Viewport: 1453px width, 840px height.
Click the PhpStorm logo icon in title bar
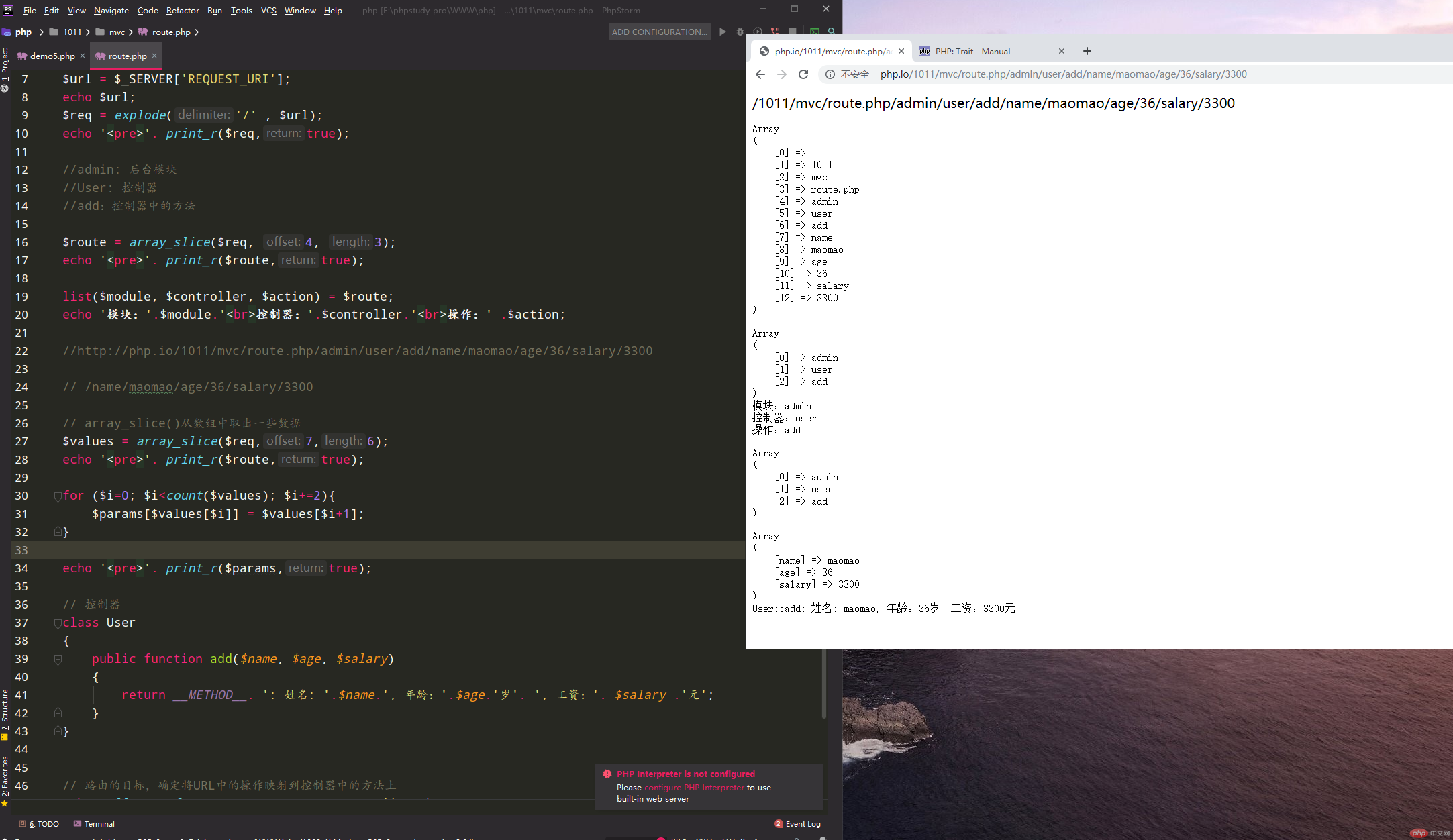click(x=8, y=10)
